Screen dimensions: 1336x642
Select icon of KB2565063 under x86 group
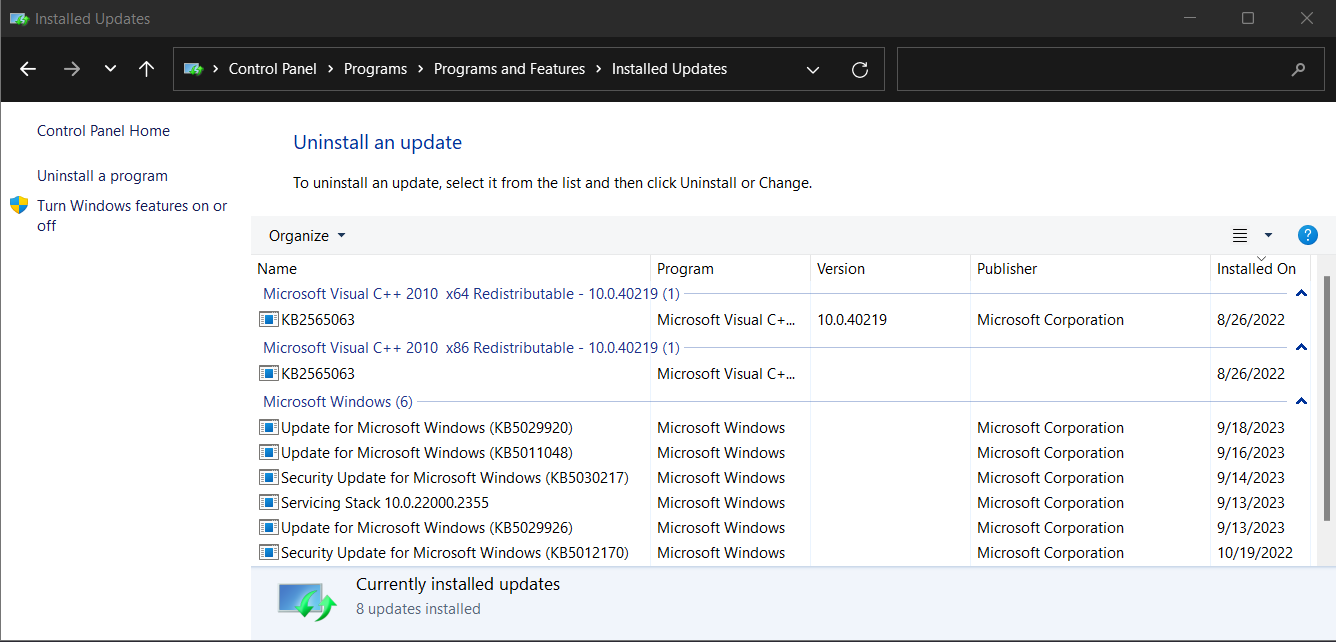pyautogui.click(x=268, y=374)
